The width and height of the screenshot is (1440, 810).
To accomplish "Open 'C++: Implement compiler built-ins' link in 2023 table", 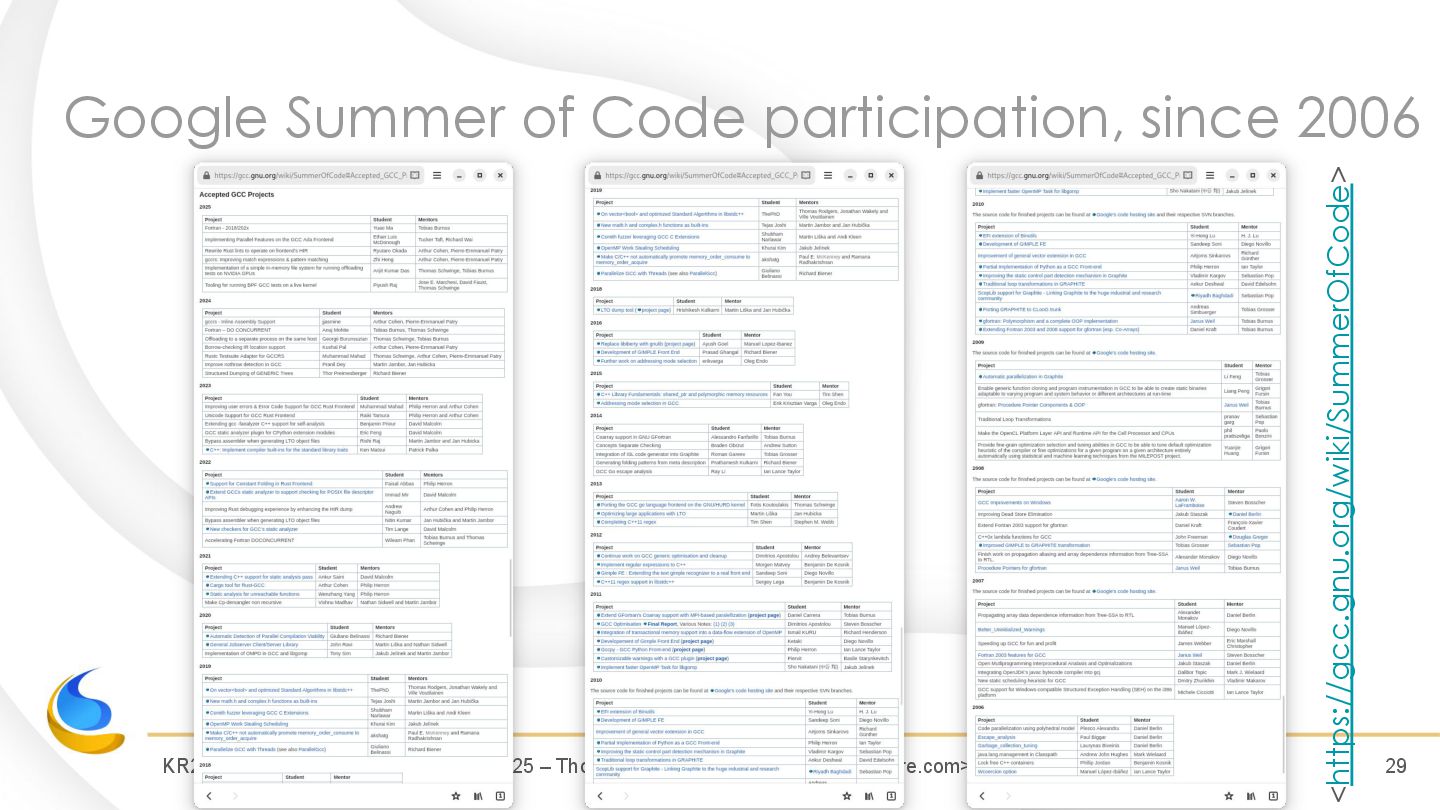I will click(x=277, y=450).
